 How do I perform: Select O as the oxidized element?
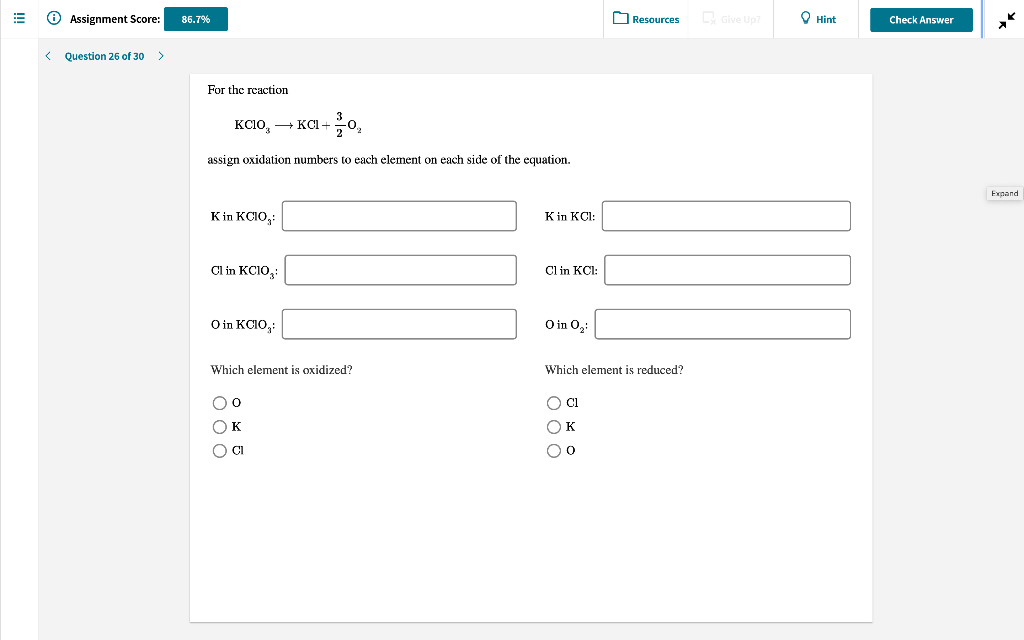(x=219, y=402)
